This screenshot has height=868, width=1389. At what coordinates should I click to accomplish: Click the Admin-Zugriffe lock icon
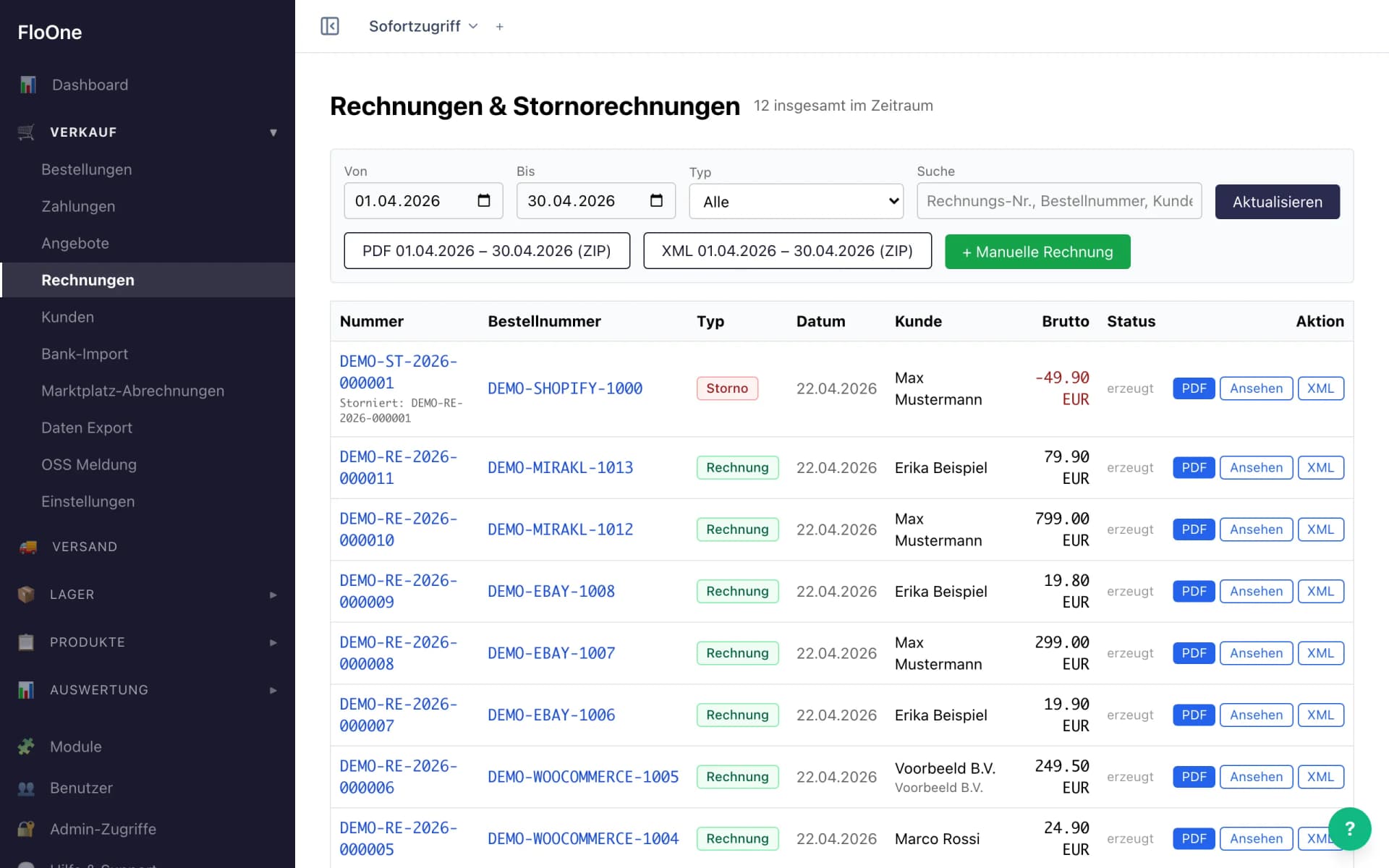coord(26,829)
